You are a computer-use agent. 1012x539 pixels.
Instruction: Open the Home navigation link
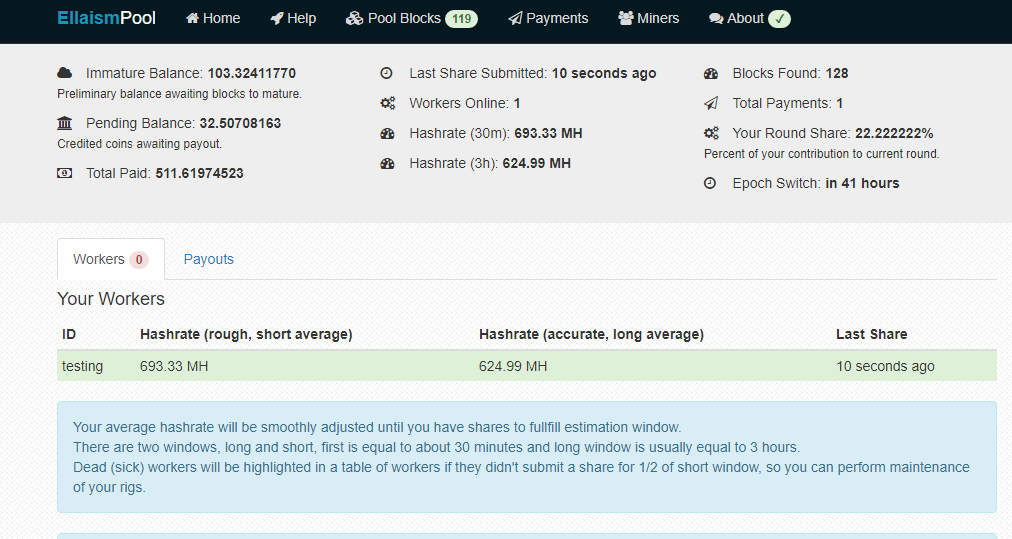[x=213, y=18]
